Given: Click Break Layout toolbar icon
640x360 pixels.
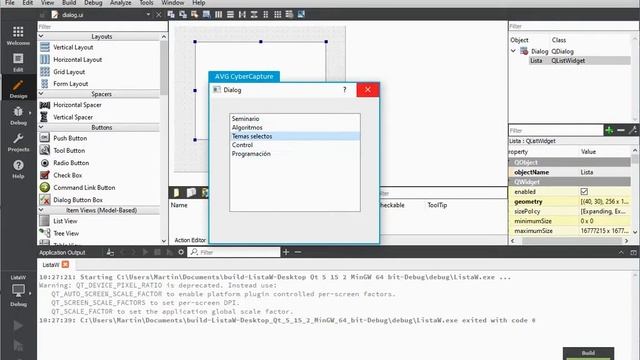Looking at the screenshot, I should (x=289, y=15).
